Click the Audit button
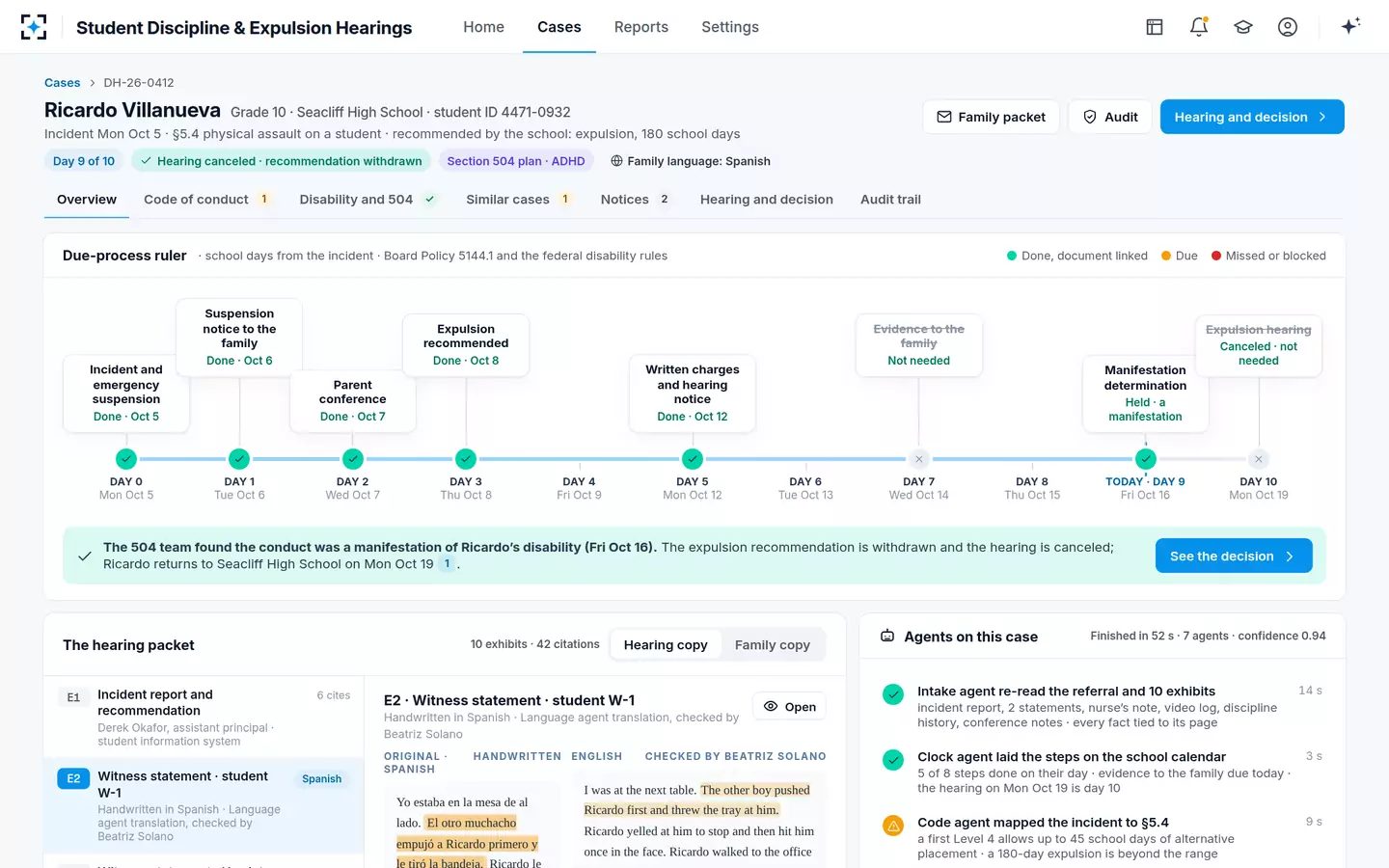The height and width of the screenshot is (868, 1389). [x=1109, y=117]
